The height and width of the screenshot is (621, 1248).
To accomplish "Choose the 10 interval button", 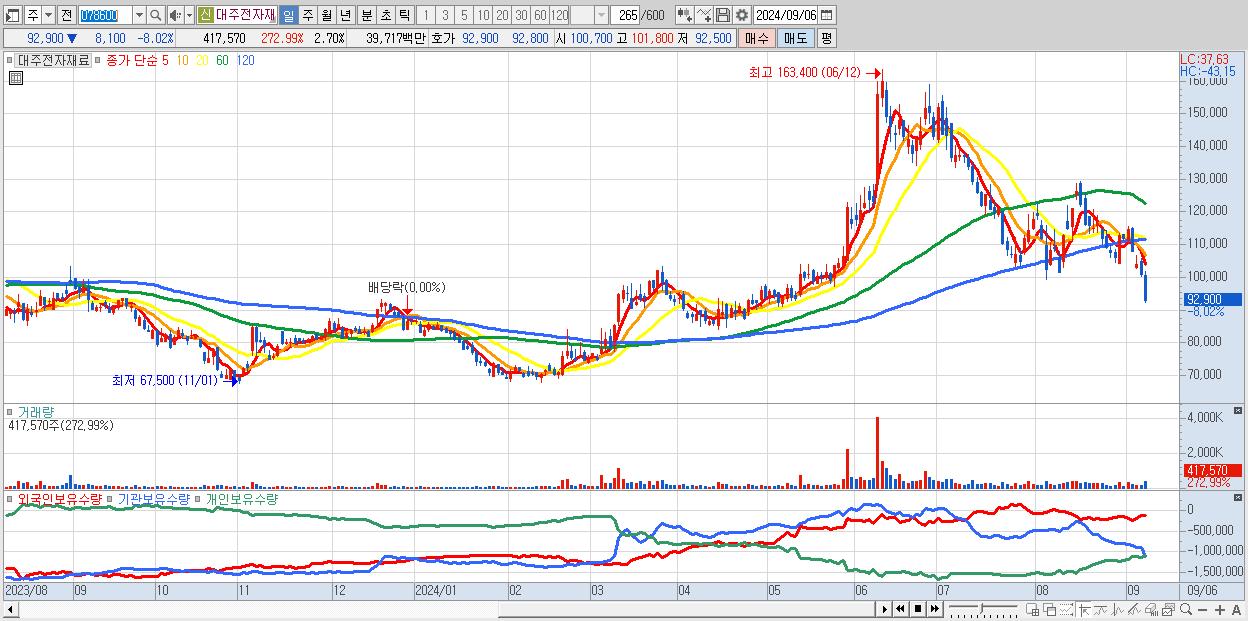I will 483,16.
